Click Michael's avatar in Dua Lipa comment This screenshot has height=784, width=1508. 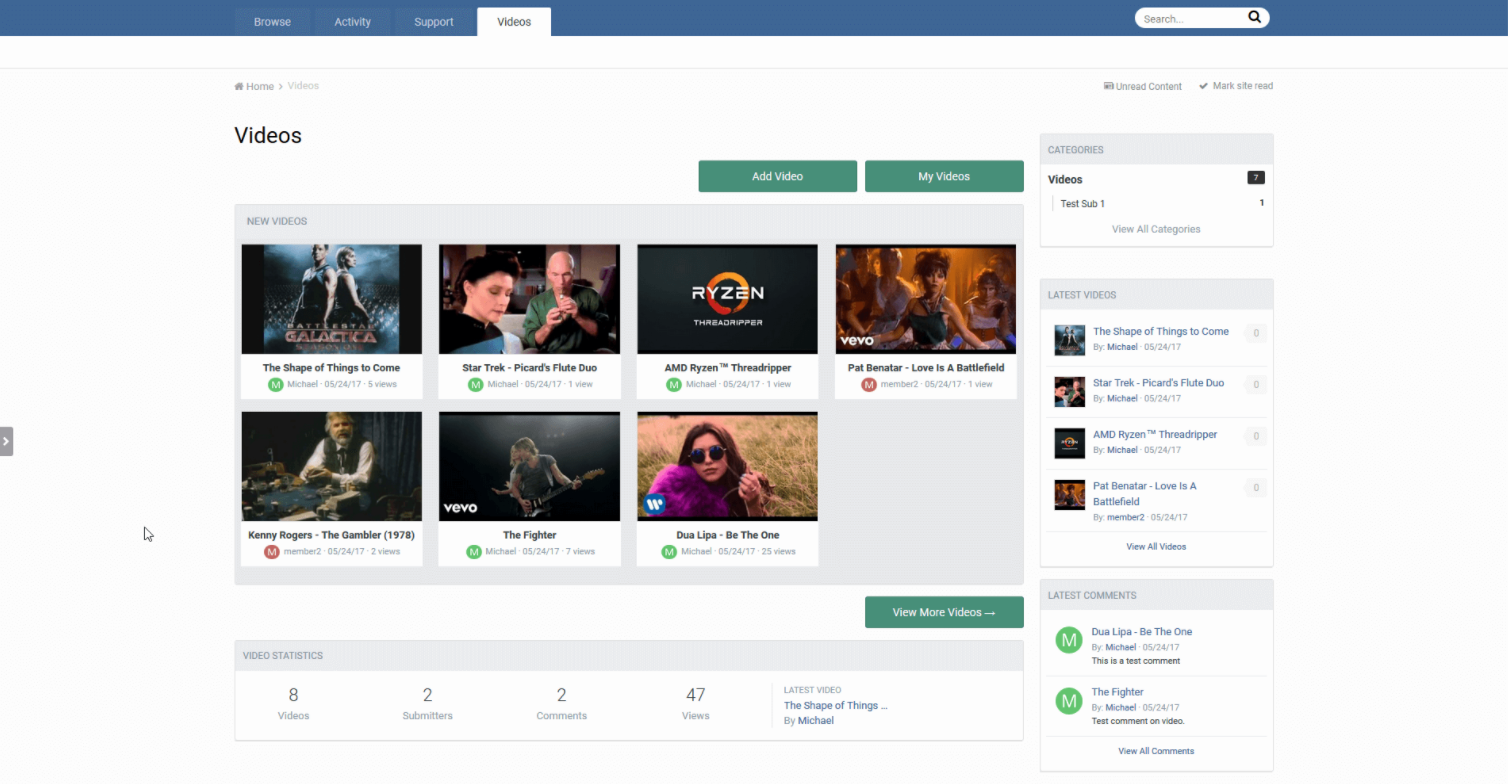(1069, 641)
